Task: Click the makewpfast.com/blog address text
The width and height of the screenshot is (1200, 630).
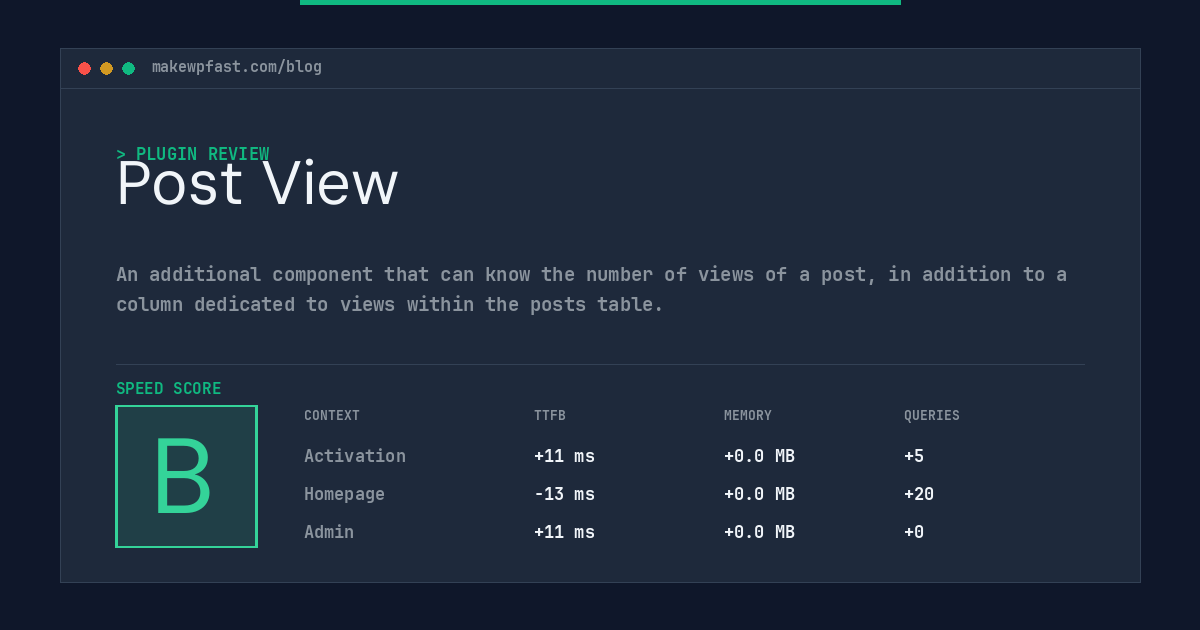Action: click(x=237, y=67)
